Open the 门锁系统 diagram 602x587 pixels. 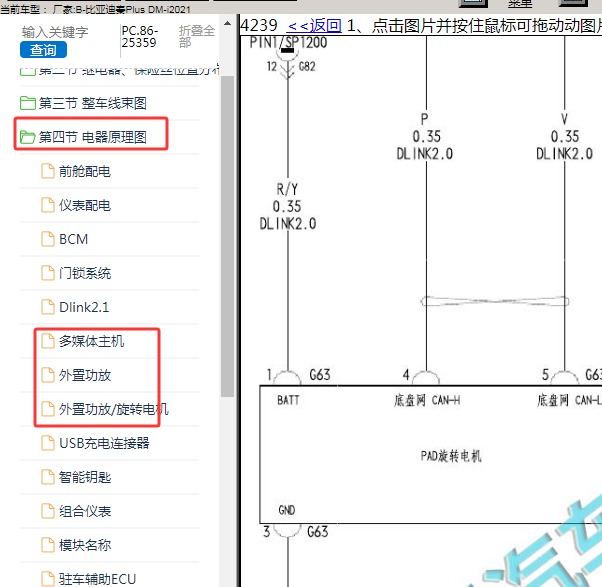click(85, 273)
